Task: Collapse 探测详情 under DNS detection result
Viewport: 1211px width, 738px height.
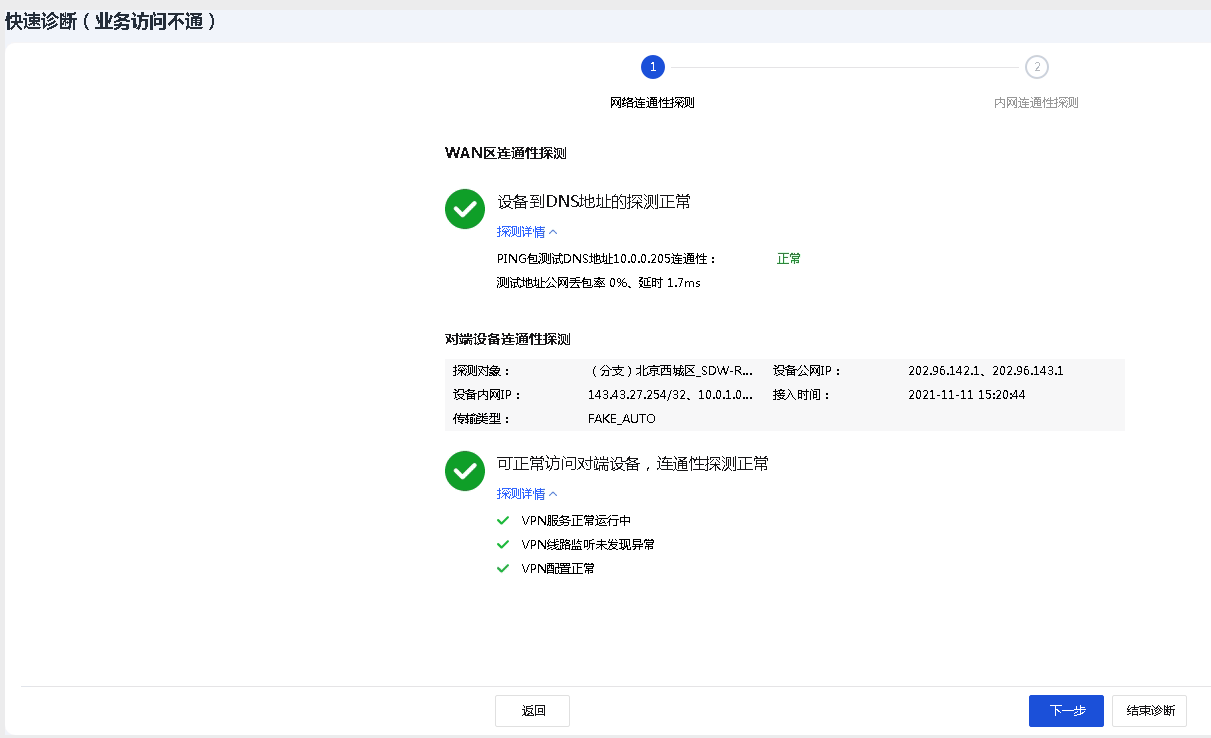Action: tap(527, 232)
